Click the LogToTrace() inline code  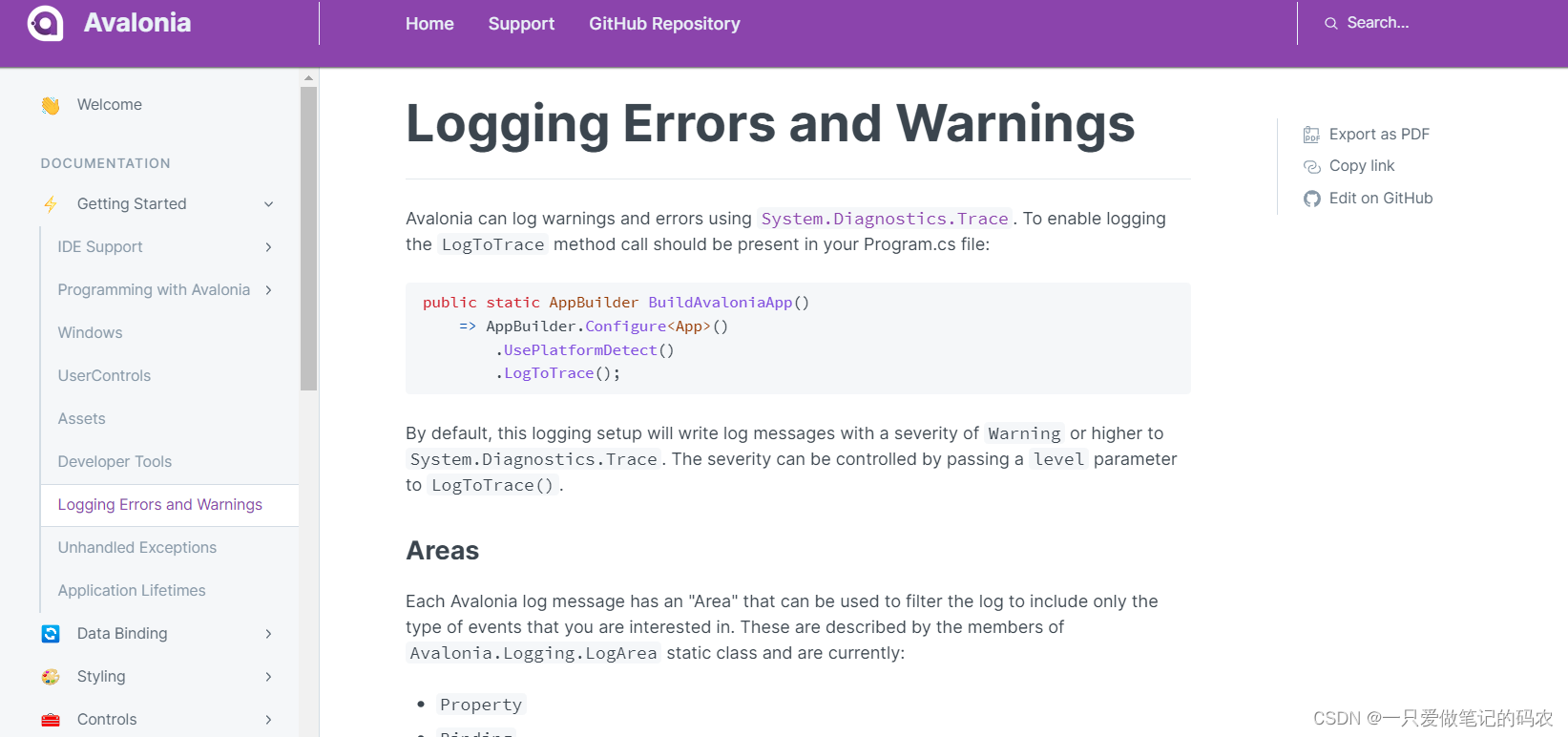(x=492, y=485)
